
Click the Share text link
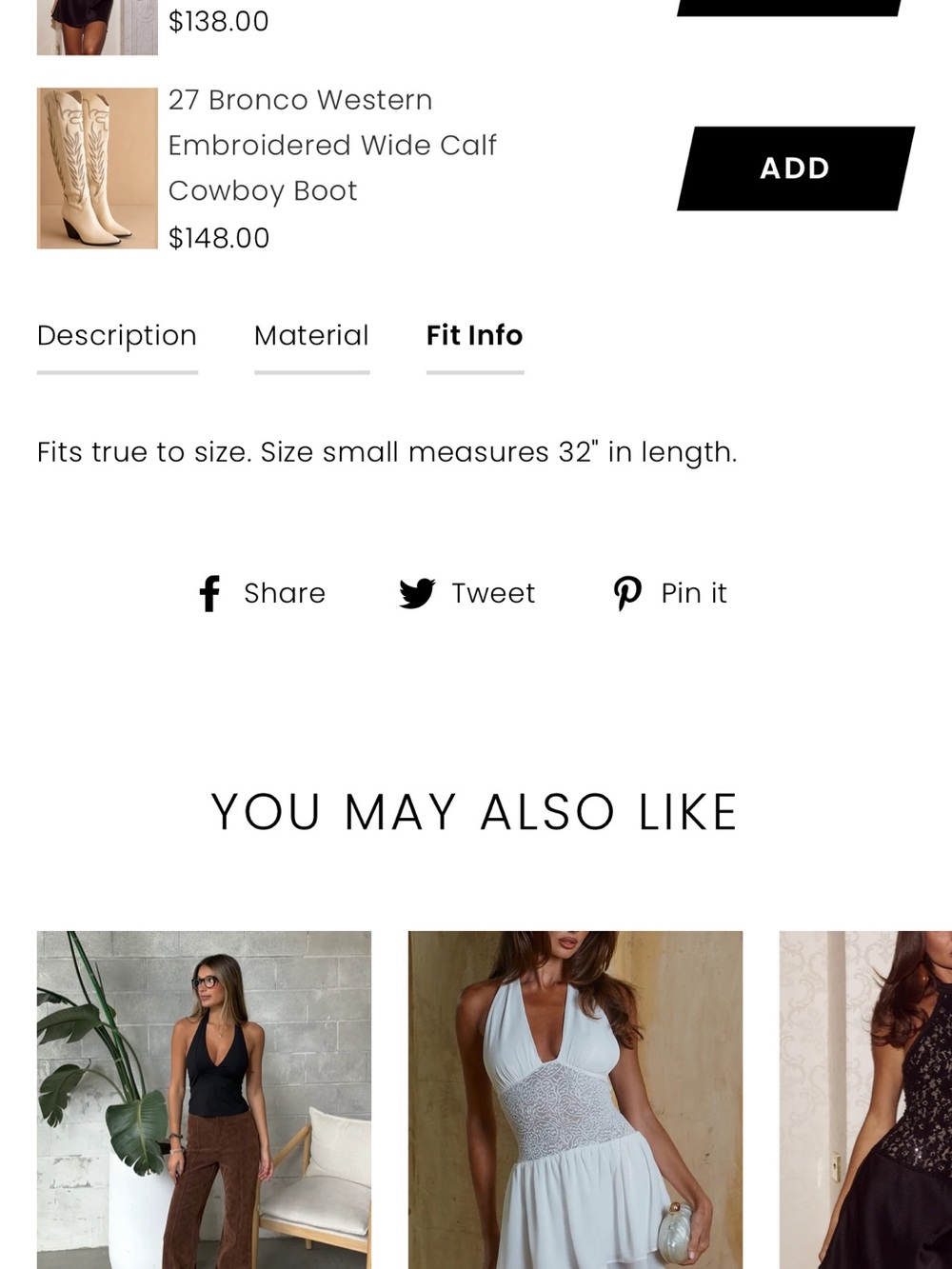click(285, 593)
